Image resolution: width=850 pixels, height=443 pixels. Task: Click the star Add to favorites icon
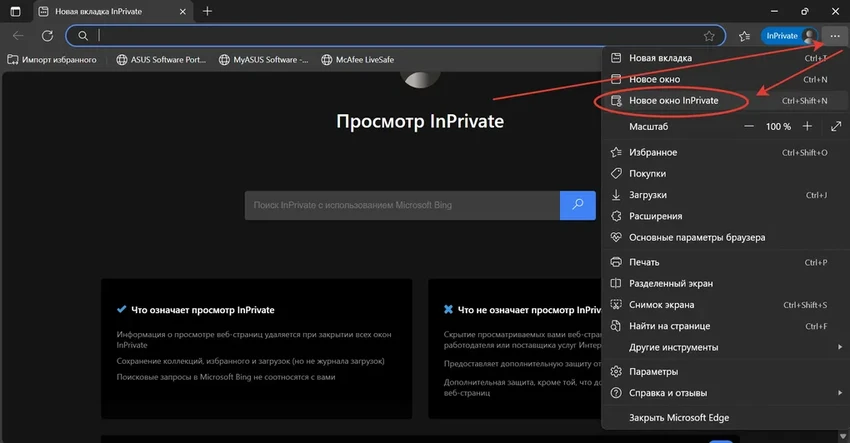point(709,35)
